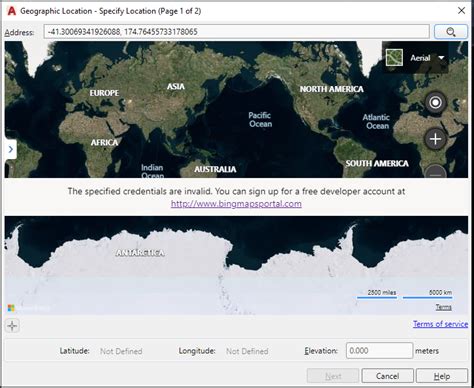Click the map Terms link
Image resolution: width=474 pixels, height=388 pixels.
(444, 307)
